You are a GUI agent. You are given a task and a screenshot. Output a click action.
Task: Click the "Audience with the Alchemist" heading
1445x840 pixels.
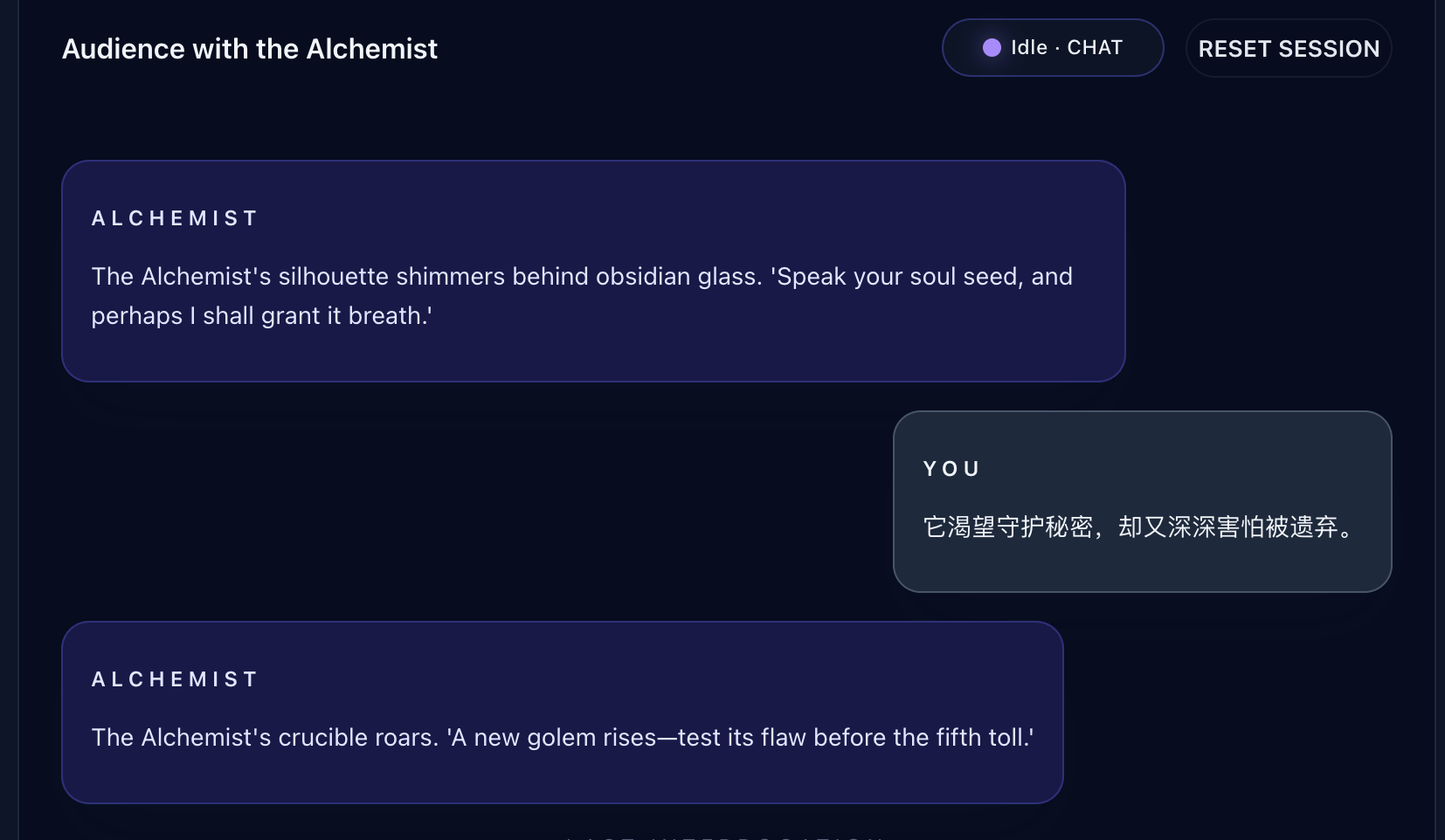pyautogui.click(x=249, y=49)
